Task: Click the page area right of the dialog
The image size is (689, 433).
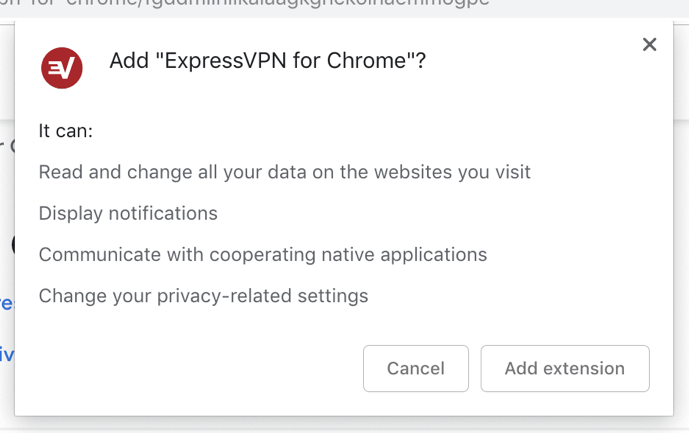Action: click(x=681, y=220)
